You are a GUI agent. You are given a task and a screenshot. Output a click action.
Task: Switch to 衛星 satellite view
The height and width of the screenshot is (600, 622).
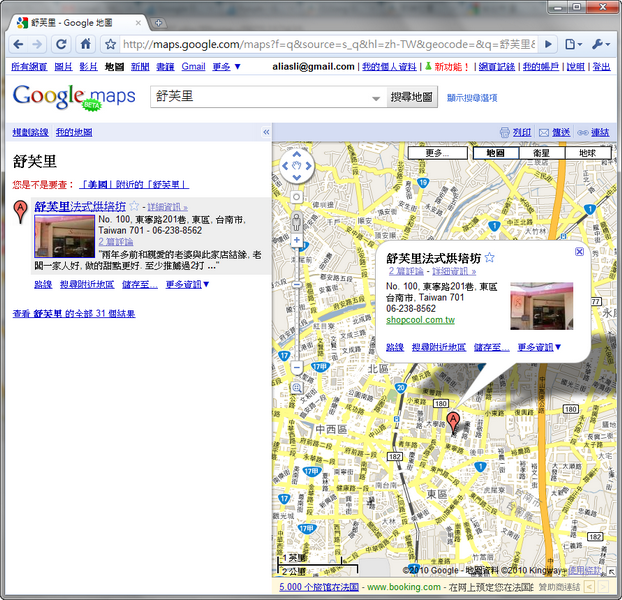(541, 153)
